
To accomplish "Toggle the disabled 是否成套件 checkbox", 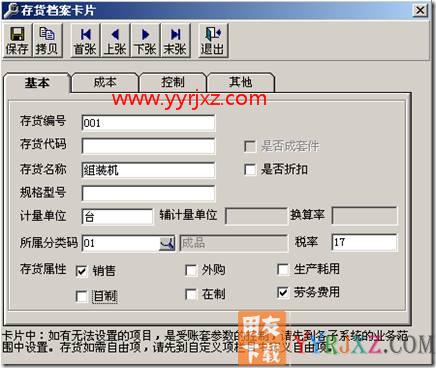I will coord(250,146).
